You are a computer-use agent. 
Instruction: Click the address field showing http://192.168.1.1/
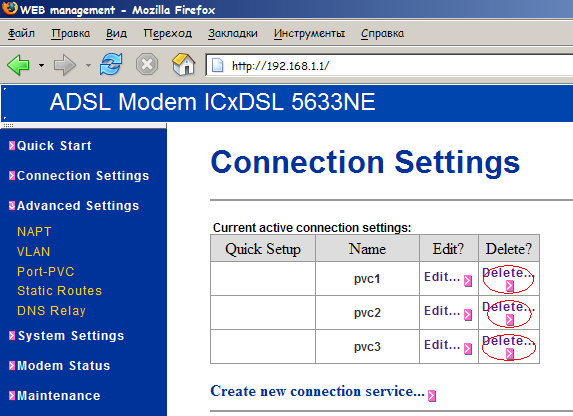coord(389,66)
